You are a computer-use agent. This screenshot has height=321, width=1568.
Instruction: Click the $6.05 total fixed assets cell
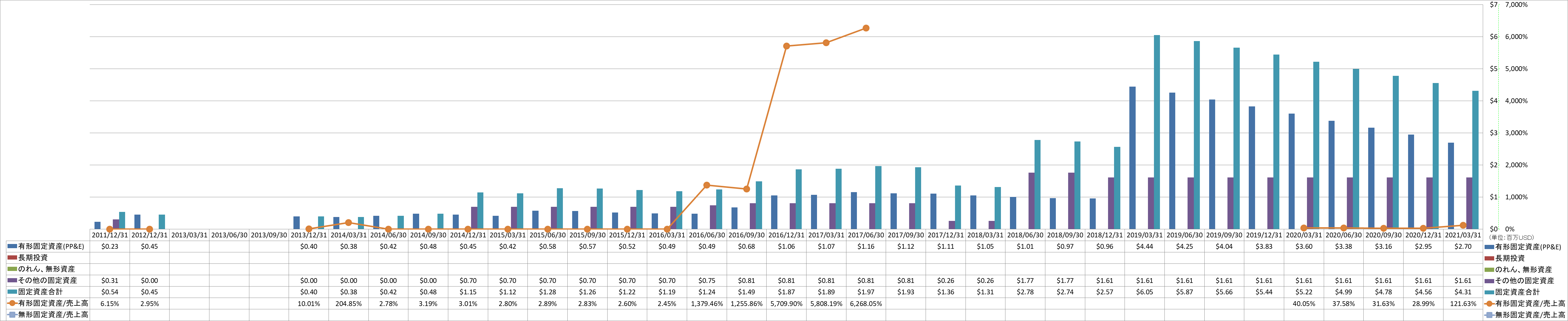[1145, 293]
